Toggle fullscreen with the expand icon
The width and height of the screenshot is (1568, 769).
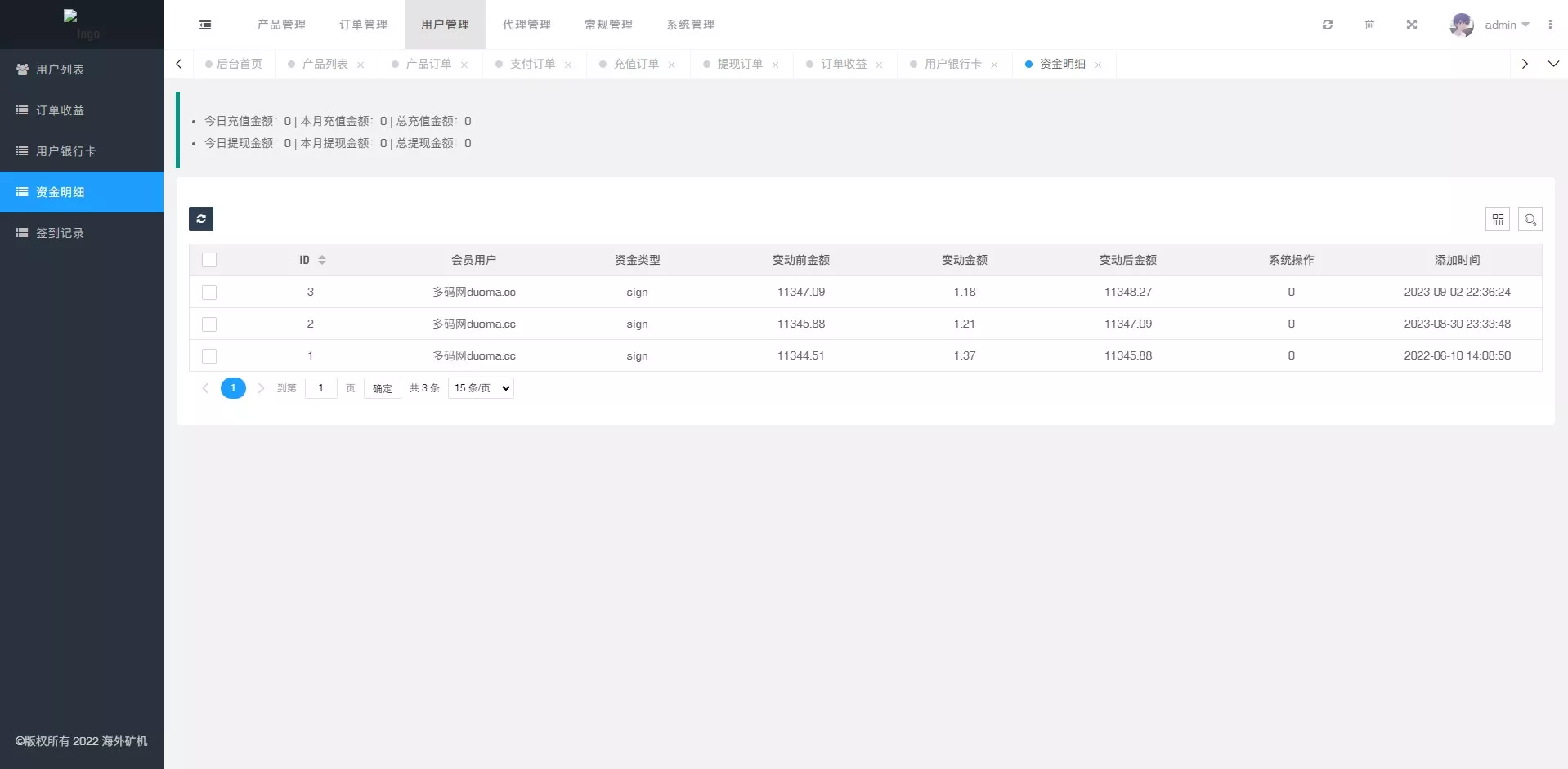[x=1411, y=25]
